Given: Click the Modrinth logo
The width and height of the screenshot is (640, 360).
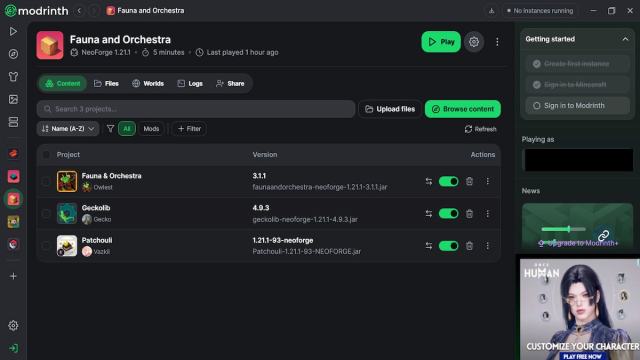Looking at the screenshot, I should pos(37,11).
